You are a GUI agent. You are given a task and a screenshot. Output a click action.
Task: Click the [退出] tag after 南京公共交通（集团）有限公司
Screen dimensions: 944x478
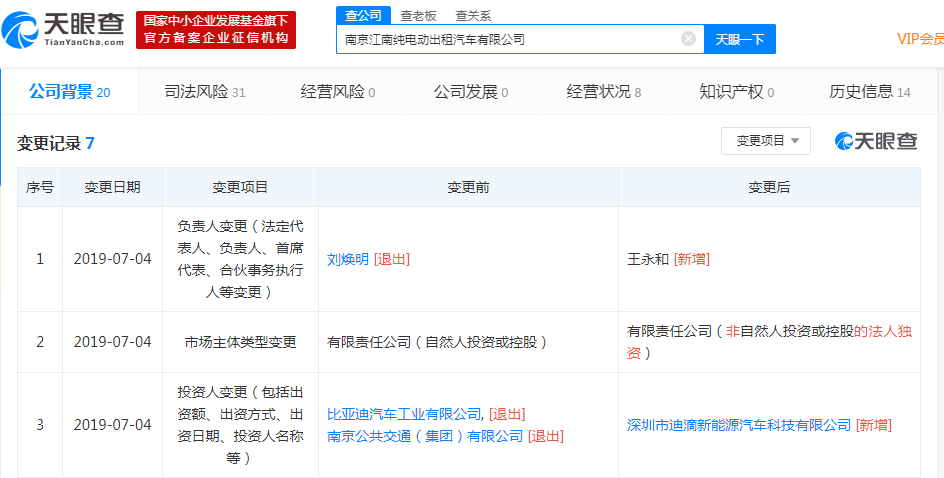coord(546,436)
